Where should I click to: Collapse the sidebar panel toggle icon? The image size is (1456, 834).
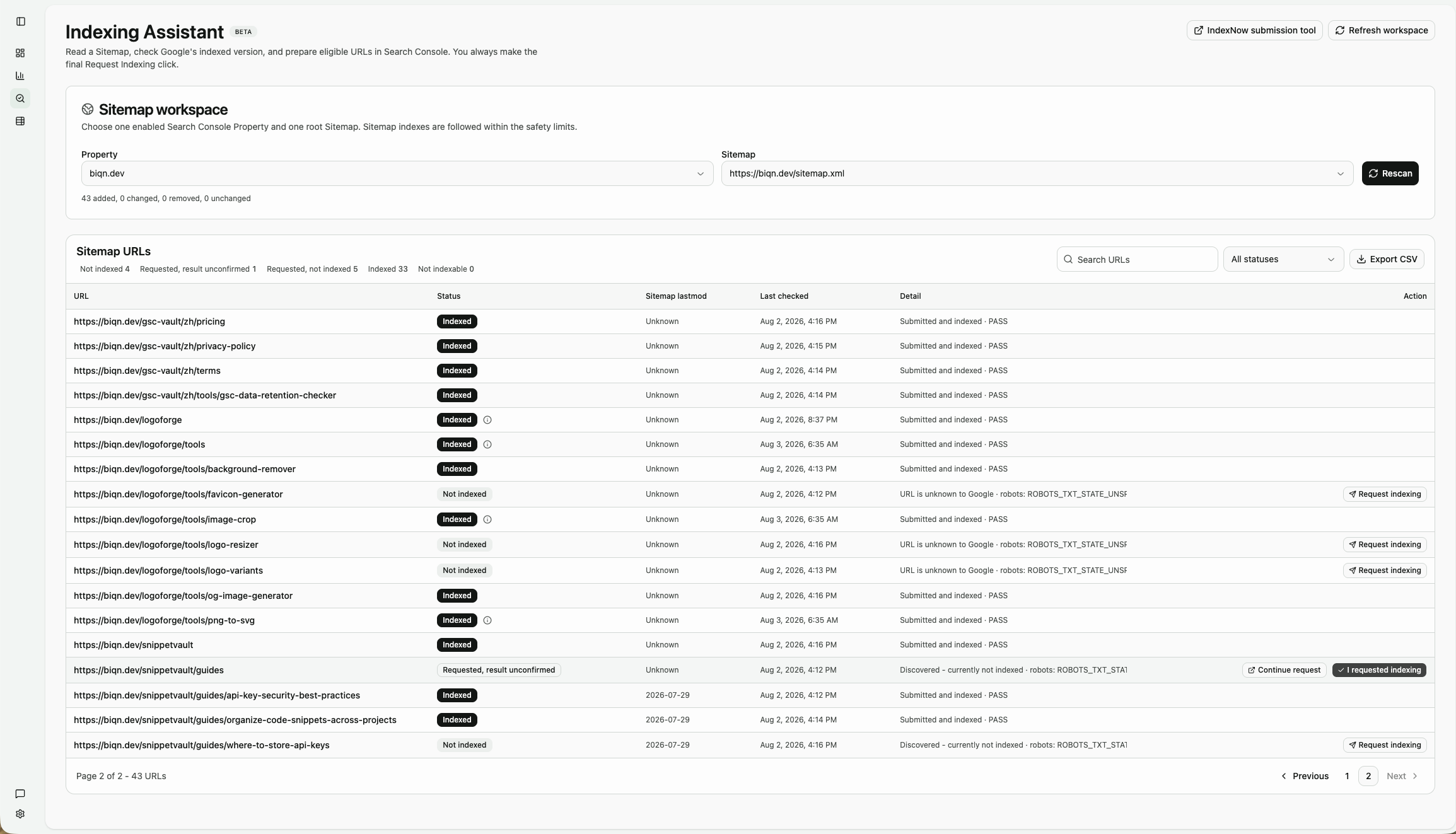pyautogui.click(x=20, y=21)
